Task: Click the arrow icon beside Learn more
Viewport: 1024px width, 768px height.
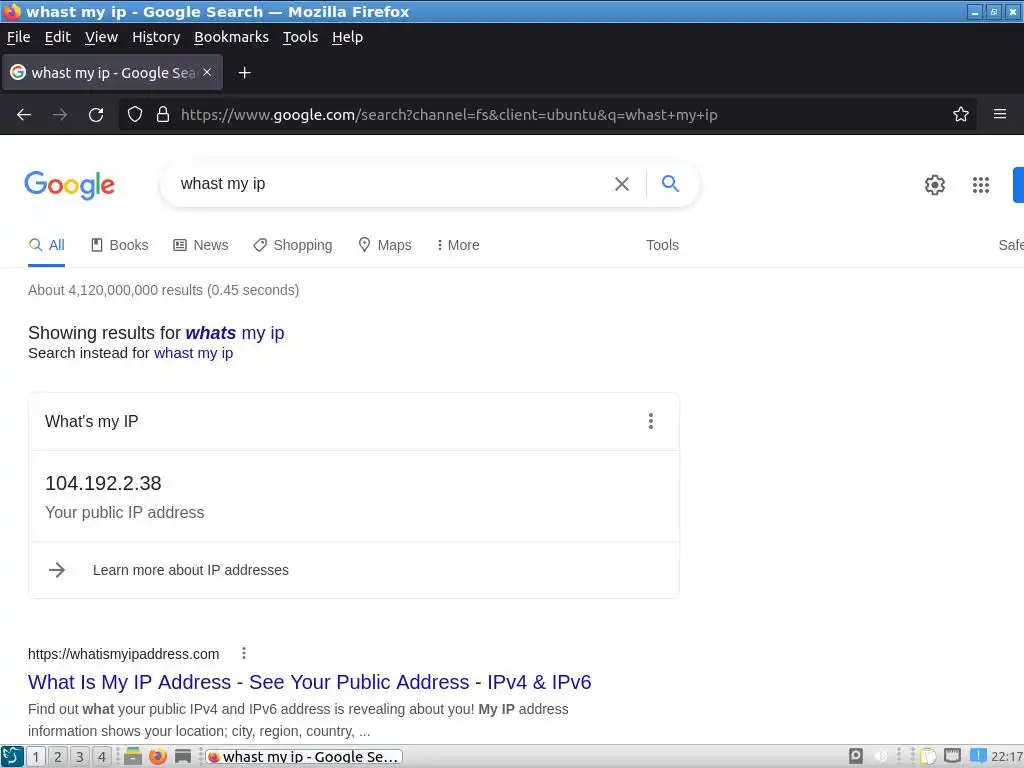Action: pos(57,570)
